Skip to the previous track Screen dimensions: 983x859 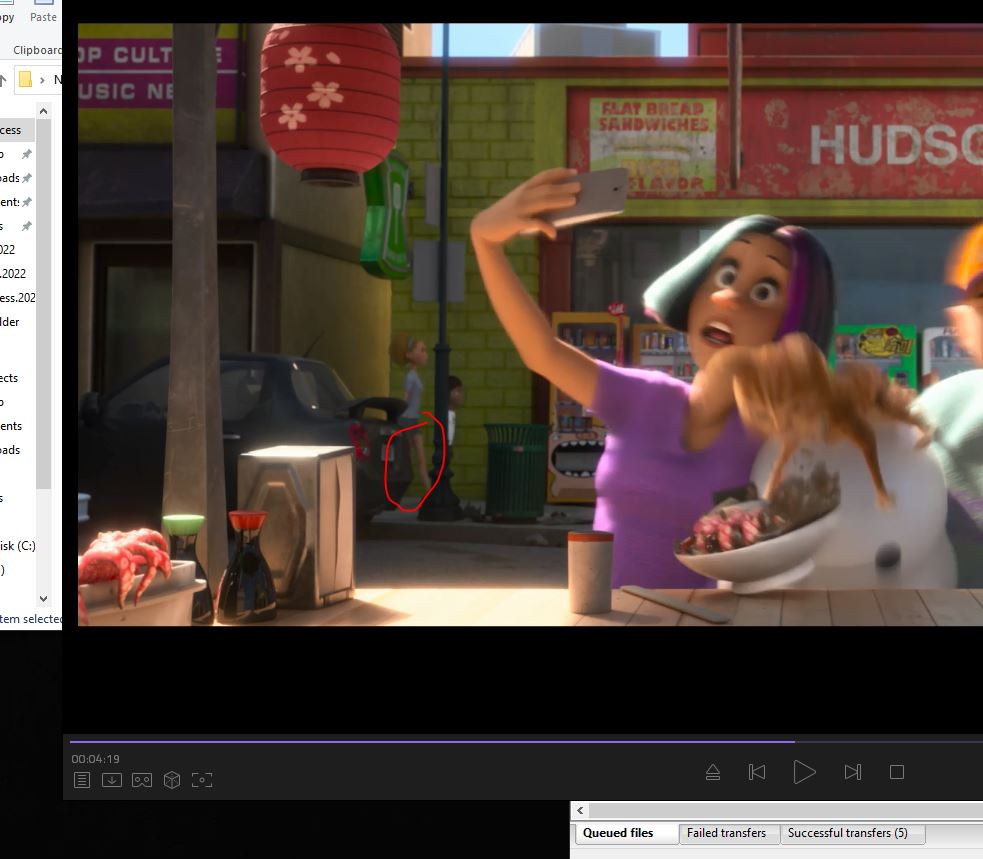[x=757, y=772]
